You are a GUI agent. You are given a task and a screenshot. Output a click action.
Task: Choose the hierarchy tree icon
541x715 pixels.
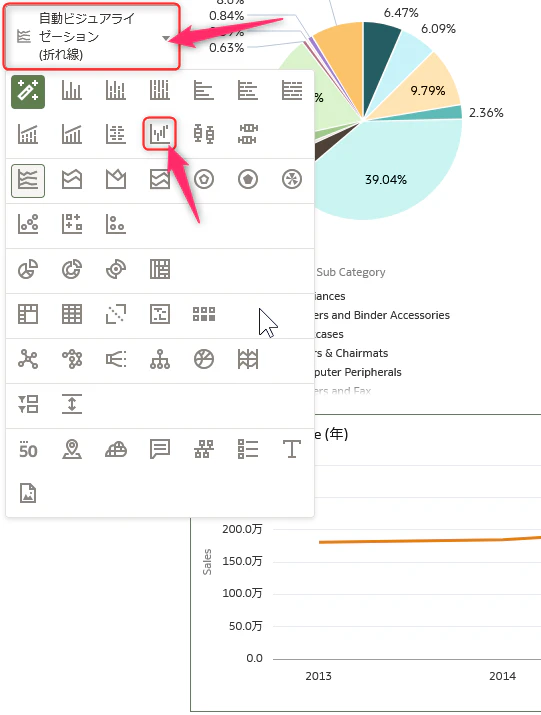160,359
